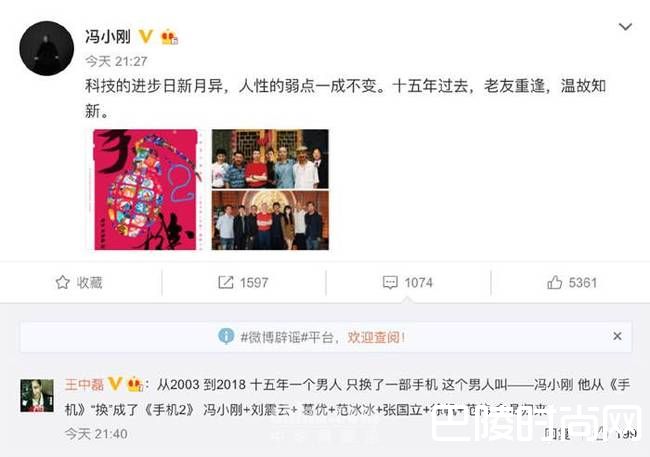Open the post timestamp 今天 21:27

(x=116, y=61)
